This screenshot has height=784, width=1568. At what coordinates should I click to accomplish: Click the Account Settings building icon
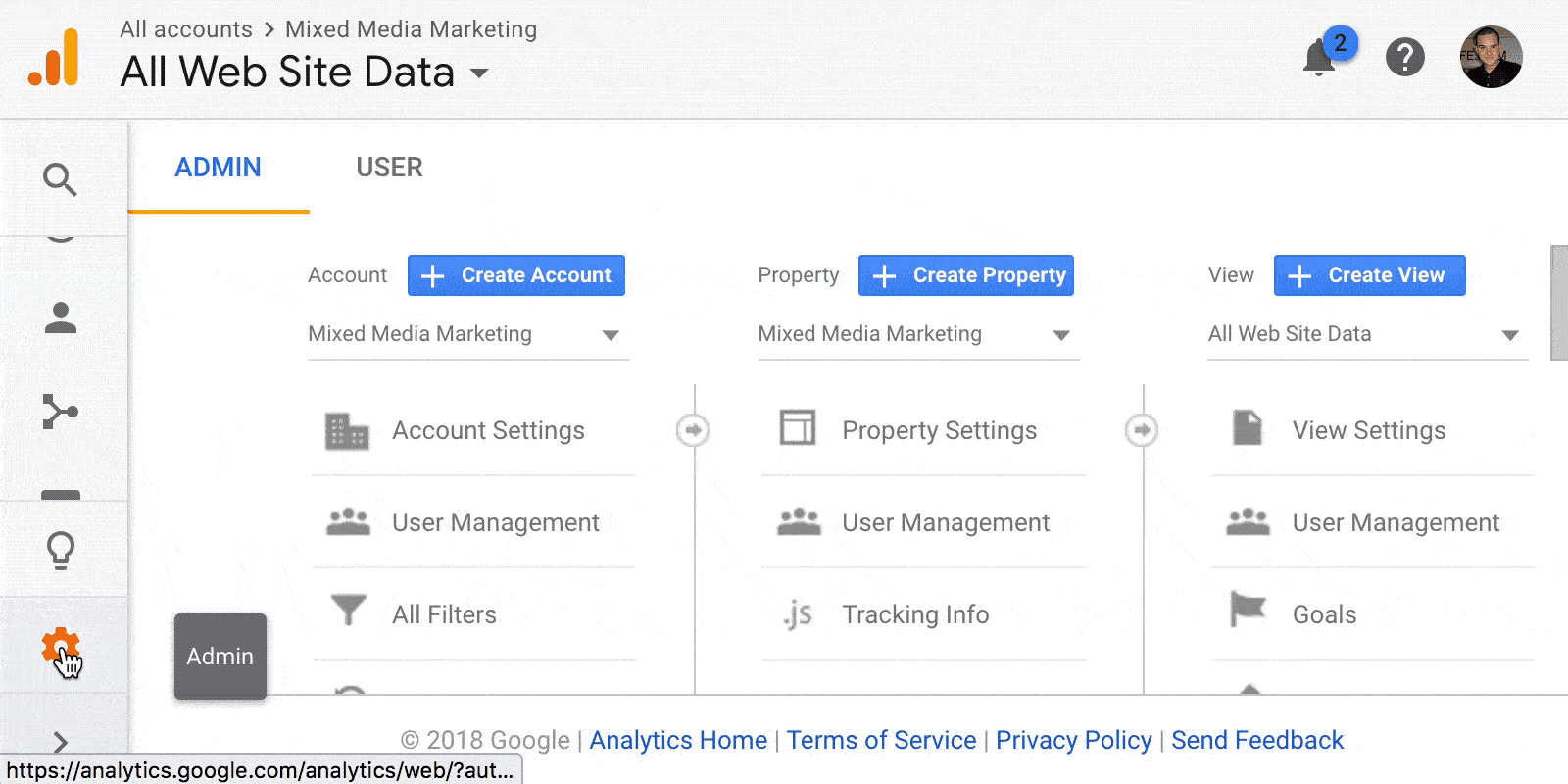(347, 430)
